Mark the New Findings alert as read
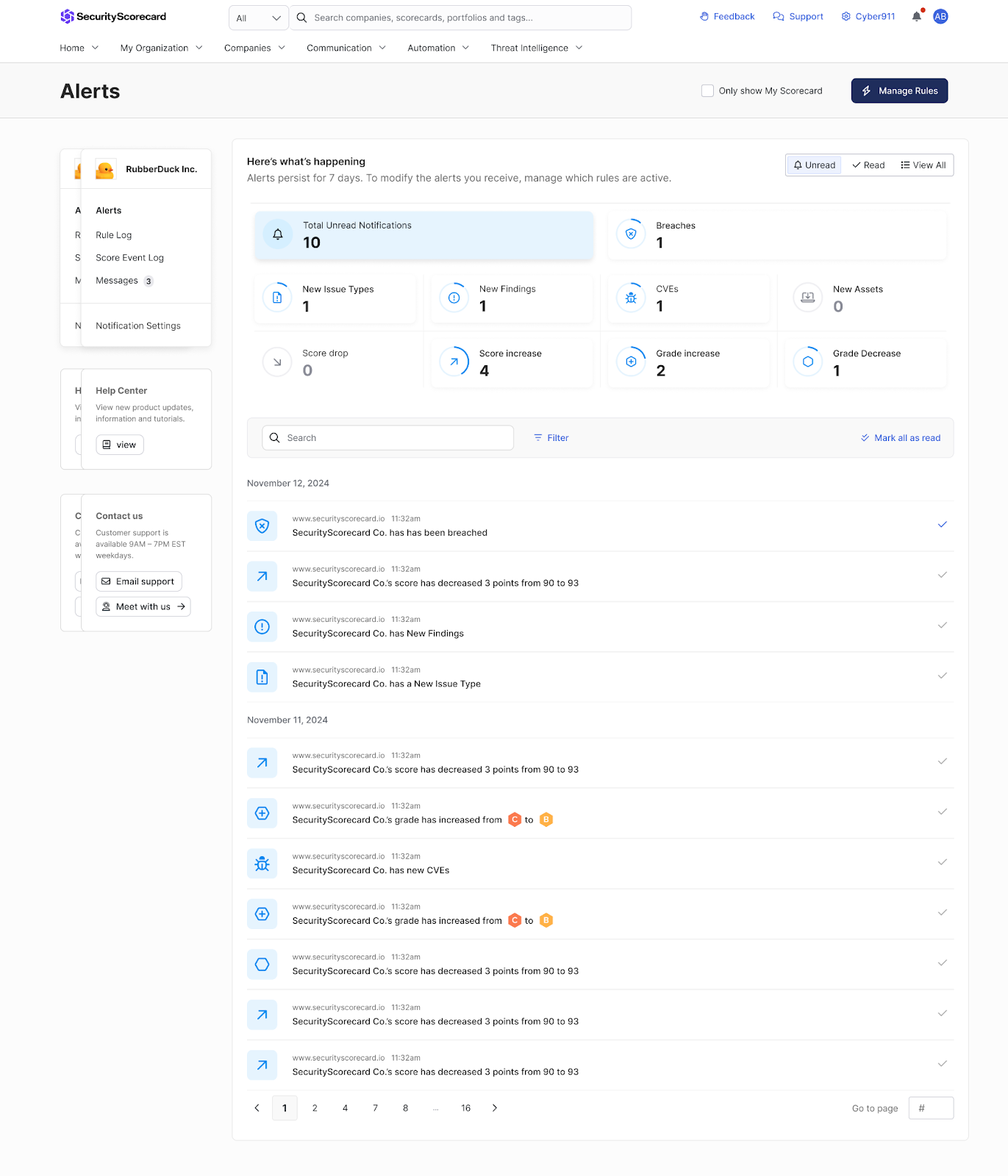 click(x=942, y=625)
